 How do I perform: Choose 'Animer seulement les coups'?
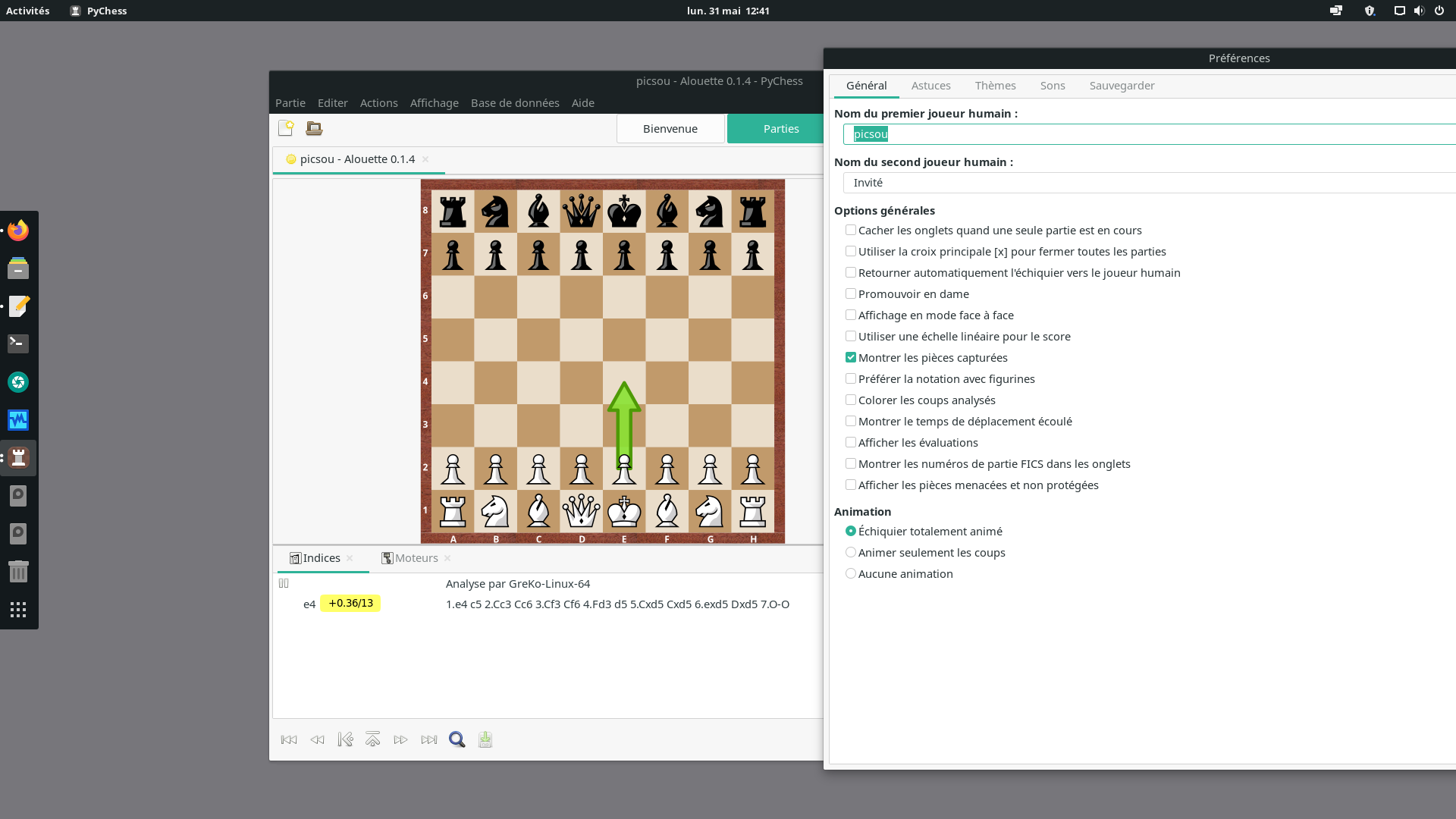pos(851,552)
